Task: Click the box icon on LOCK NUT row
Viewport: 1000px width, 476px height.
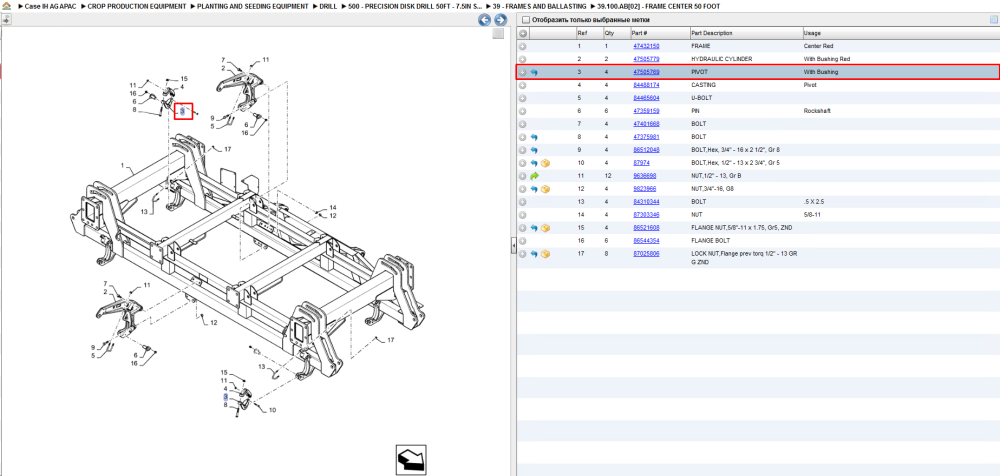Action: 545,254
